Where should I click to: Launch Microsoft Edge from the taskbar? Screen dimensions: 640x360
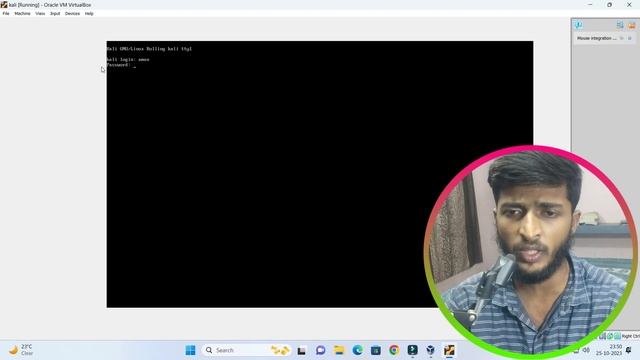point(358,350)
